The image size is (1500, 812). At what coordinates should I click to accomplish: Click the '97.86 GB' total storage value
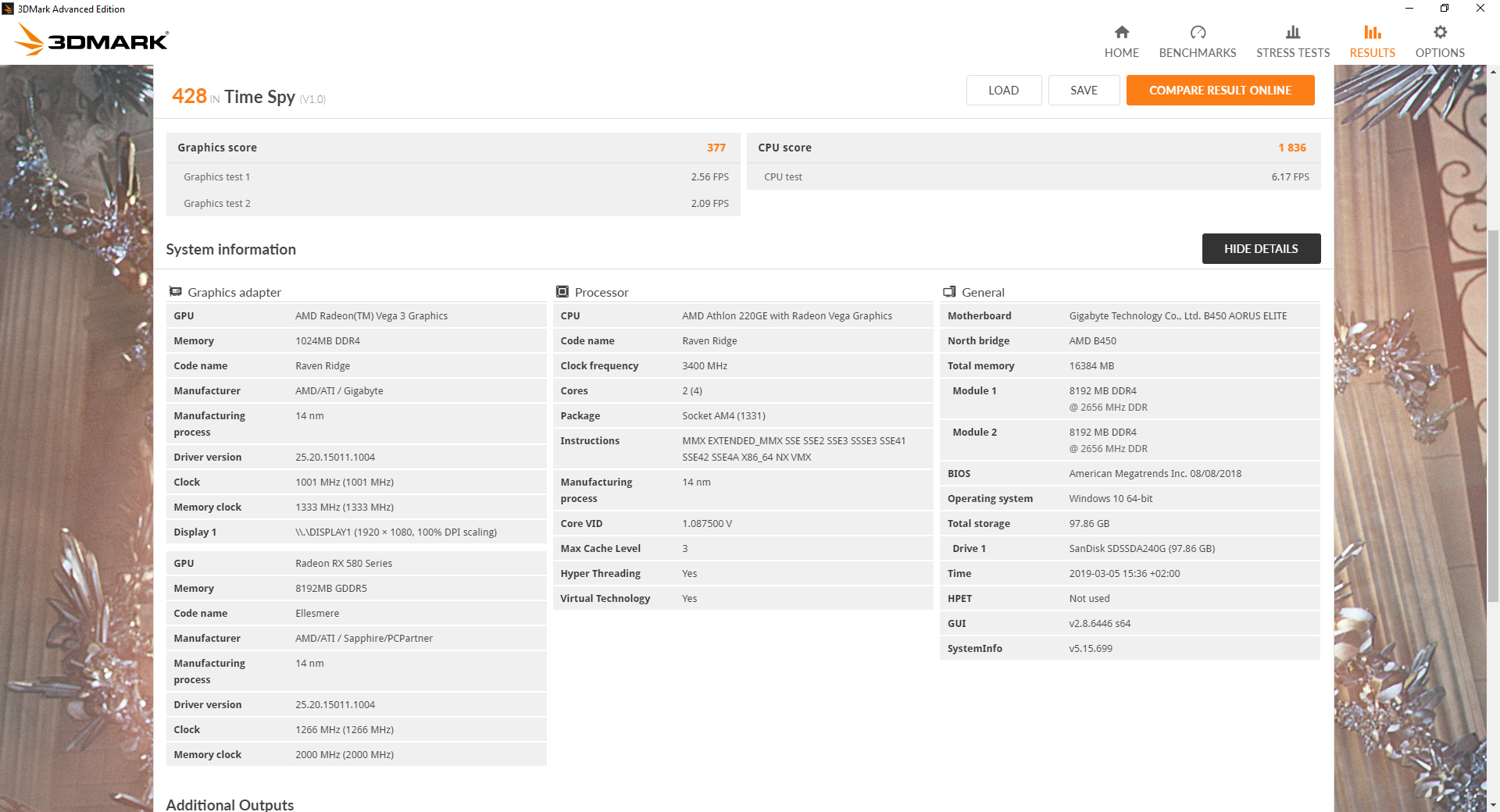click(1089, 524)
